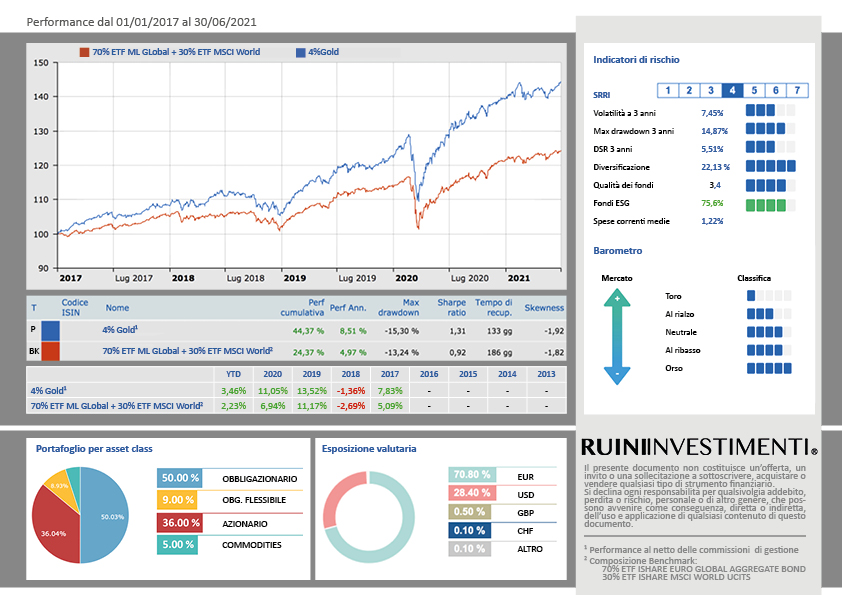This screenshot has width=842, height=595.
Task: Click SRRI level box 6
Action: point(775,90)
